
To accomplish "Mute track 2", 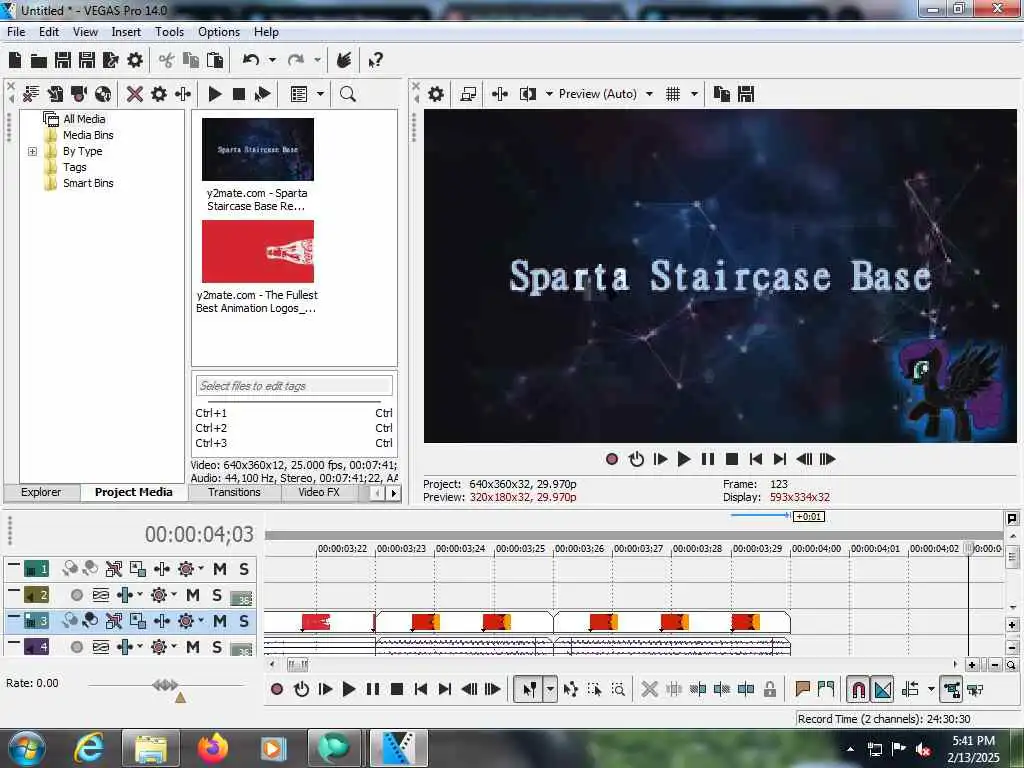I will click(193, 595).
